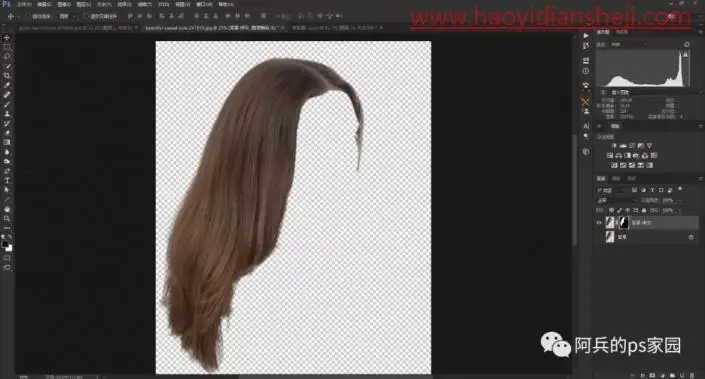
Task: Switch to the 路径 (Paths) tab
Action: coord(632,178)
